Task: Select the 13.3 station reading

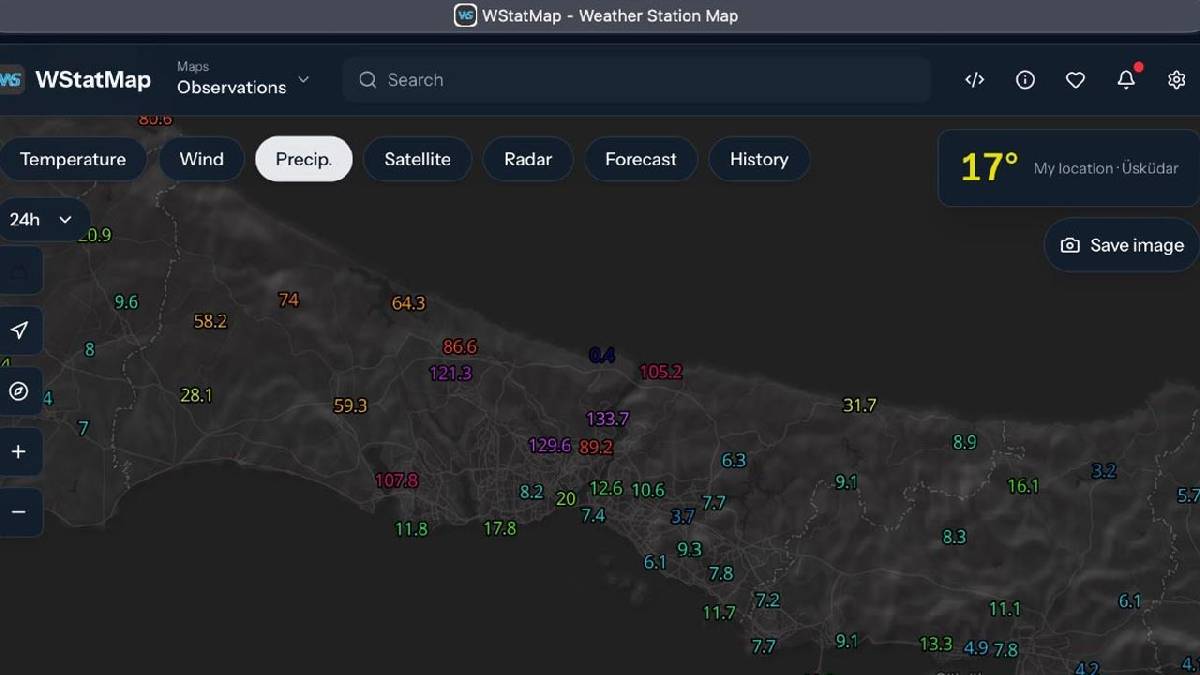Action: point(936,644)
